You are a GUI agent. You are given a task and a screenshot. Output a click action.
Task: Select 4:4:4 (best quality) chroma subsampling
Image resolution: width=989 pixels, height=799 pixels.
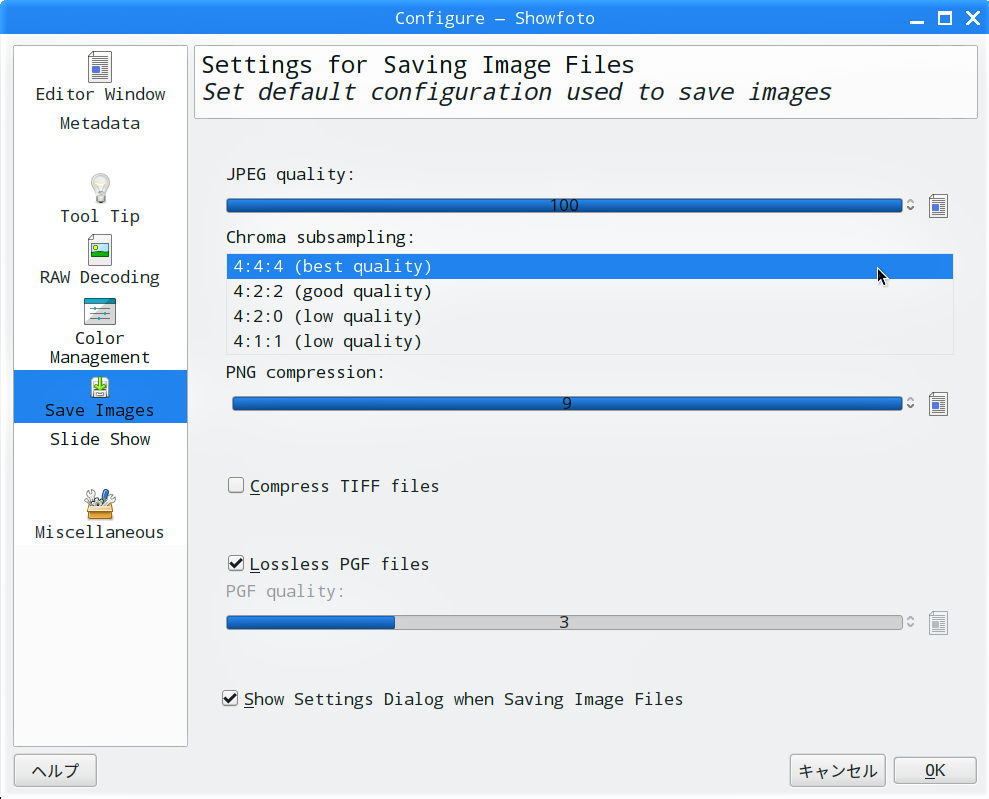[x=589, y=266]
